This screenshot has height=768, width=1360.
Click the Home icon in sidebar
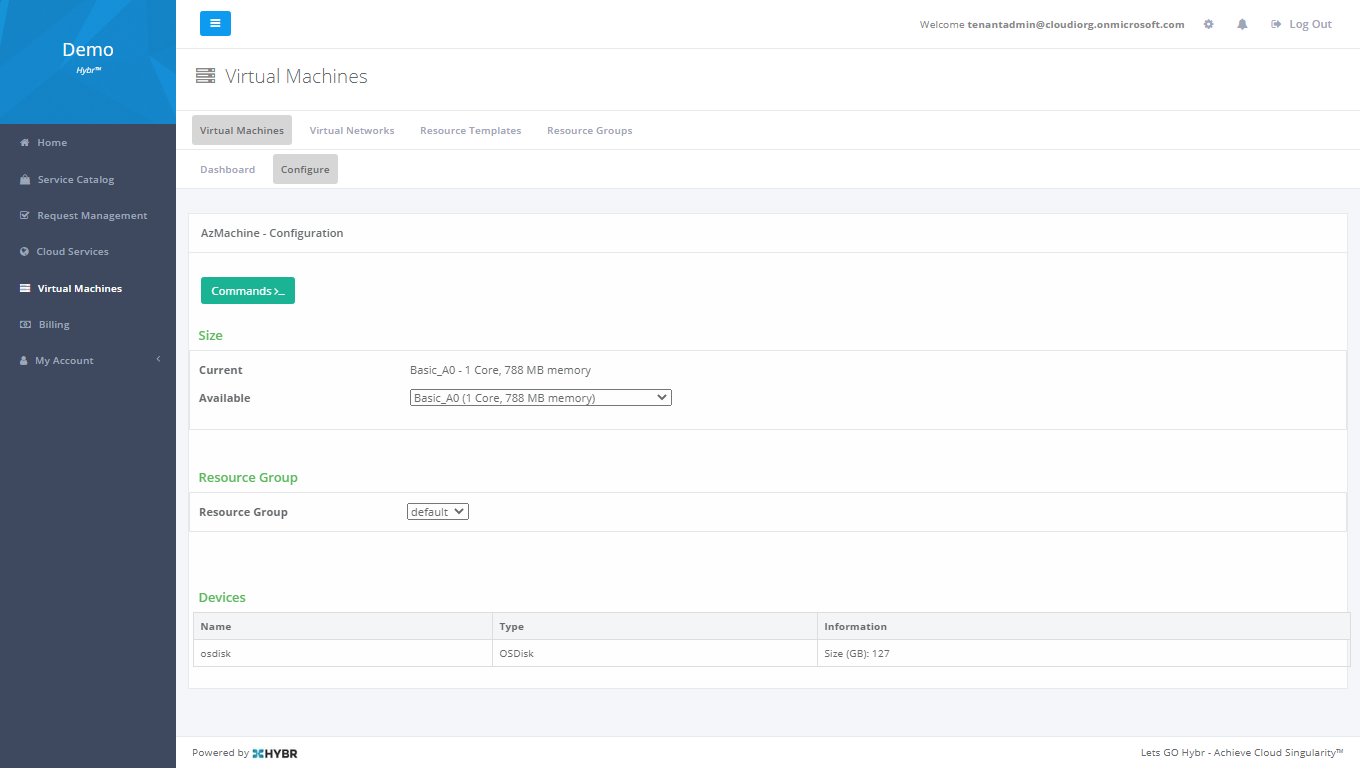[25, 143]
